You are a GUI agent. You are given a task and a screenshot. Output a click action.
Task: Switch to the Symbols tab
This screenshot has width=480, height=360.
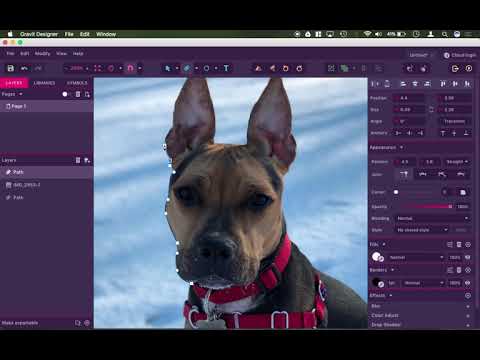pos(77,83)
